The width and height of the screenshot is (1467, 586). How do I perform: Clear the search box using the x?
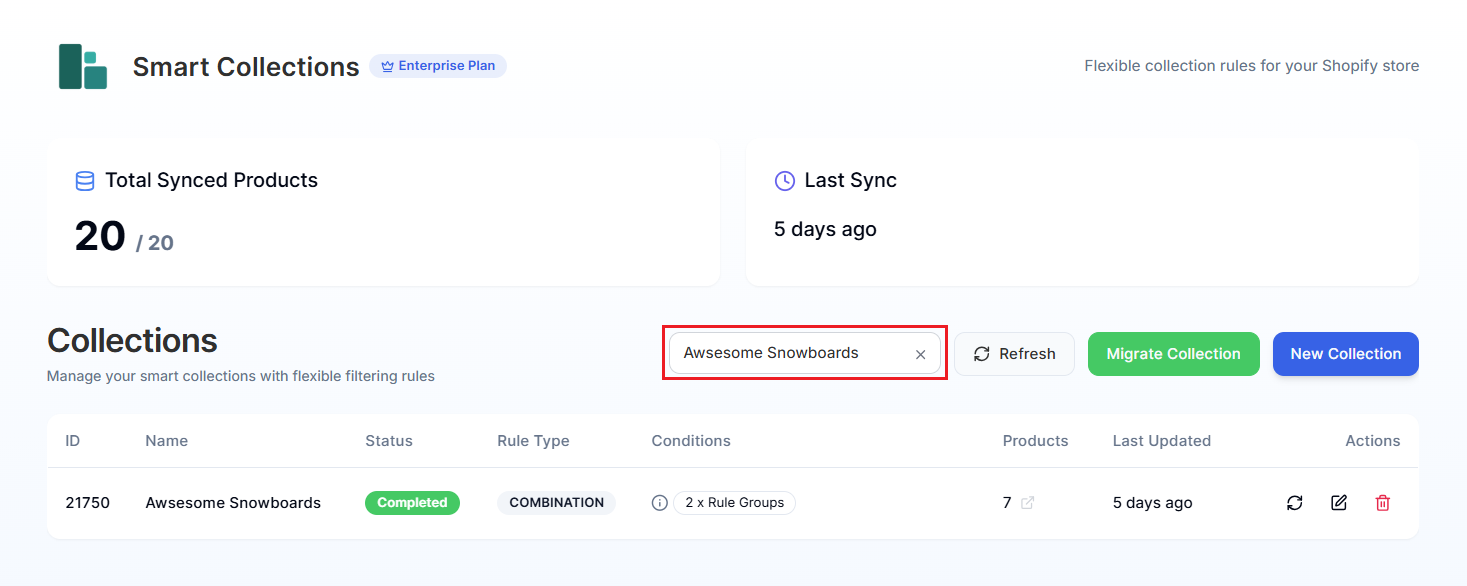[x=920, y=353]
